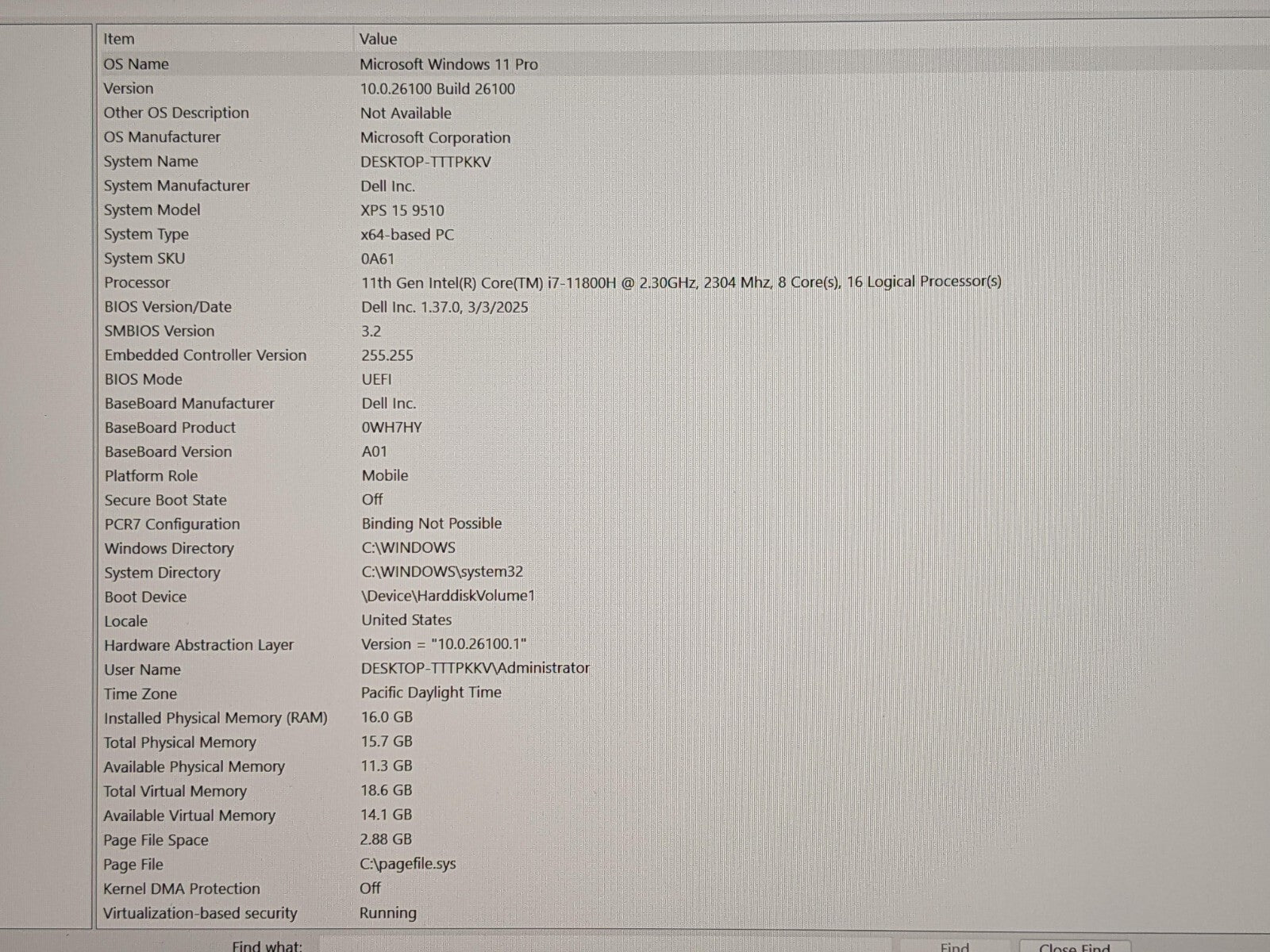
Task: Select the Kernel DMA Protection row
Action: coord(182,889)
